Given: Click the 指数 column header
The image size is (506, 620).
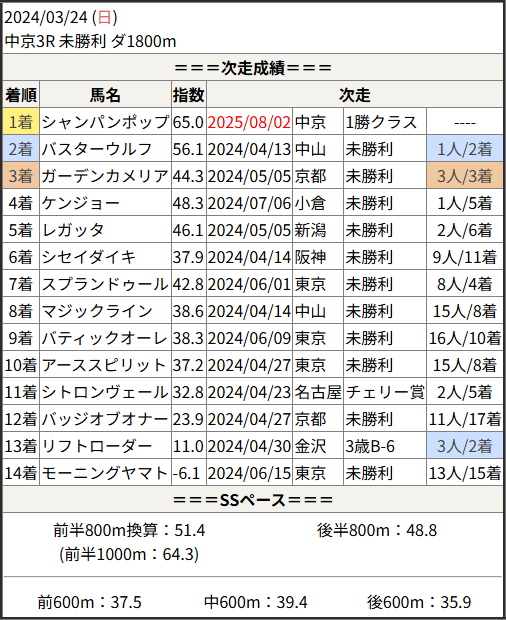Looking at the screenshot, I should (189, 95).
